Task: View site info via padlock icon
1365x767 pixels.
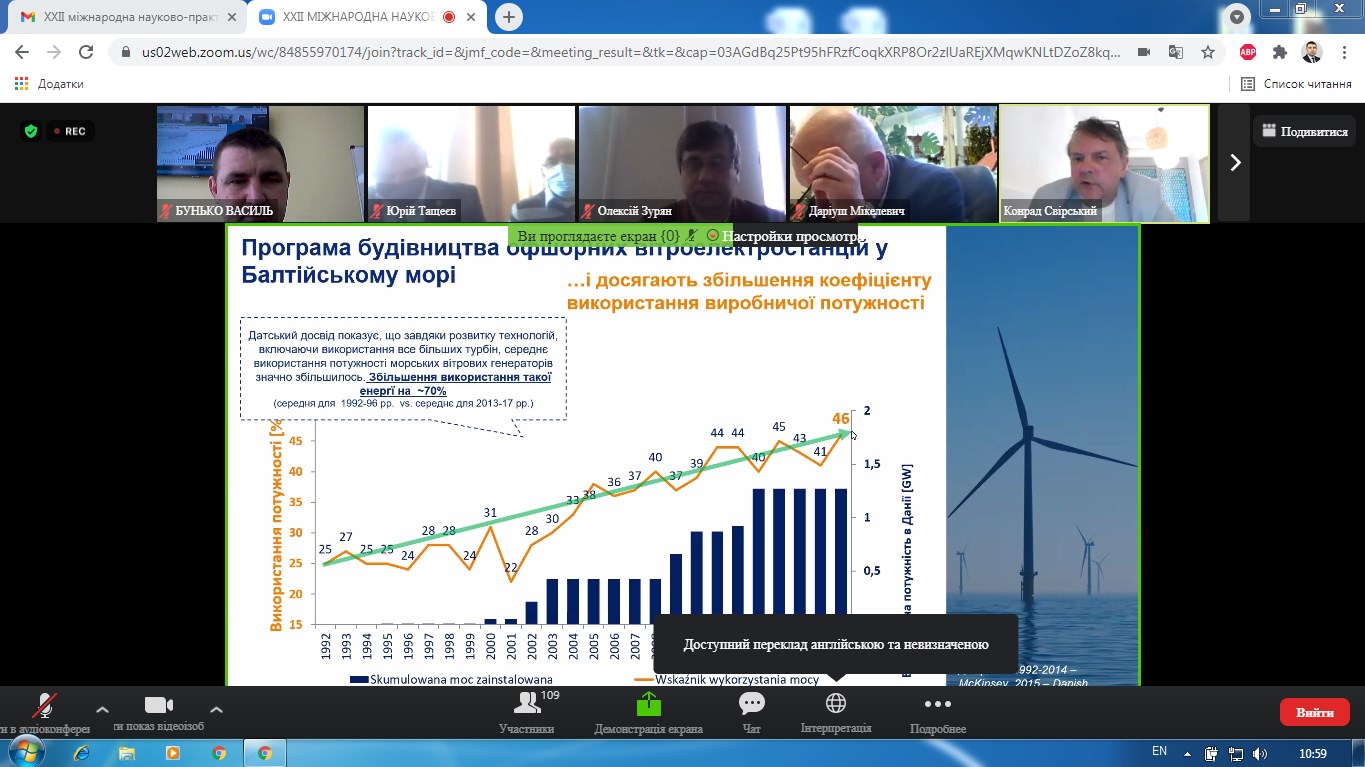Action: [125, 52]
